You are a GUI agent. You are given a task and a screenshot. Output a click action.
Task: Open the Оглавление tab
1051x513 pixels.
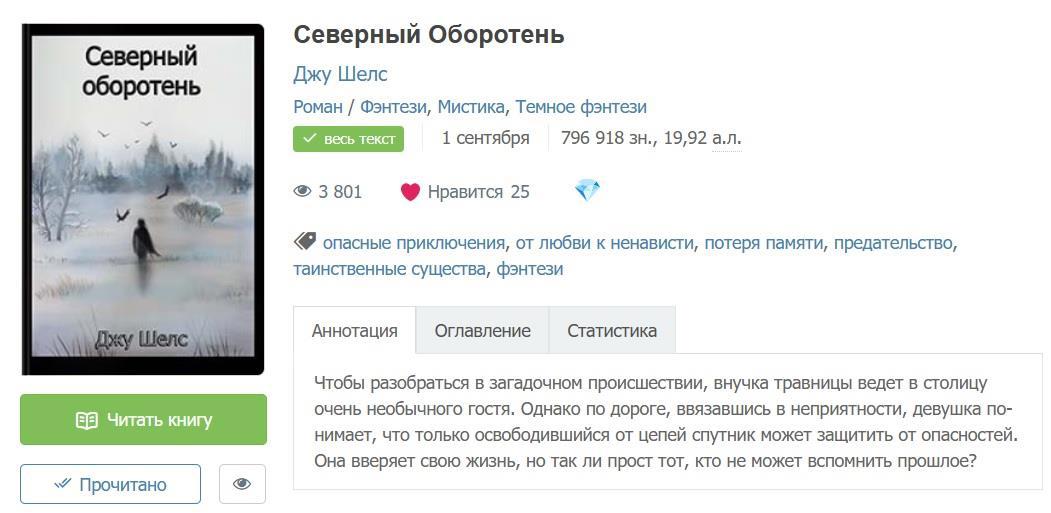[x=482, y=331]
